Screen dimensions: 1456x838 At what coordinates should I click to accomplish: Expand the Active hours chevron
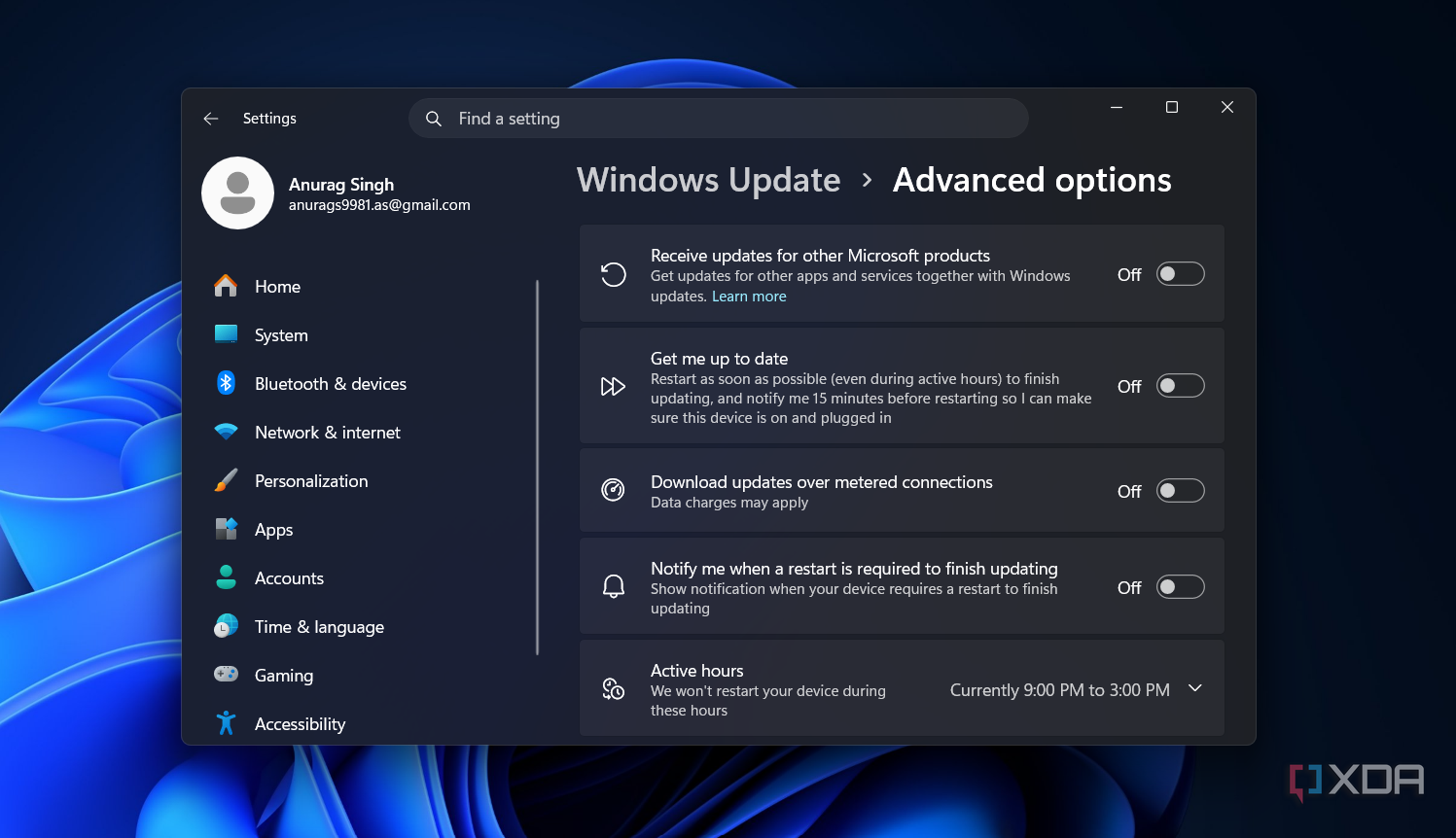[x=1195, y=688]
